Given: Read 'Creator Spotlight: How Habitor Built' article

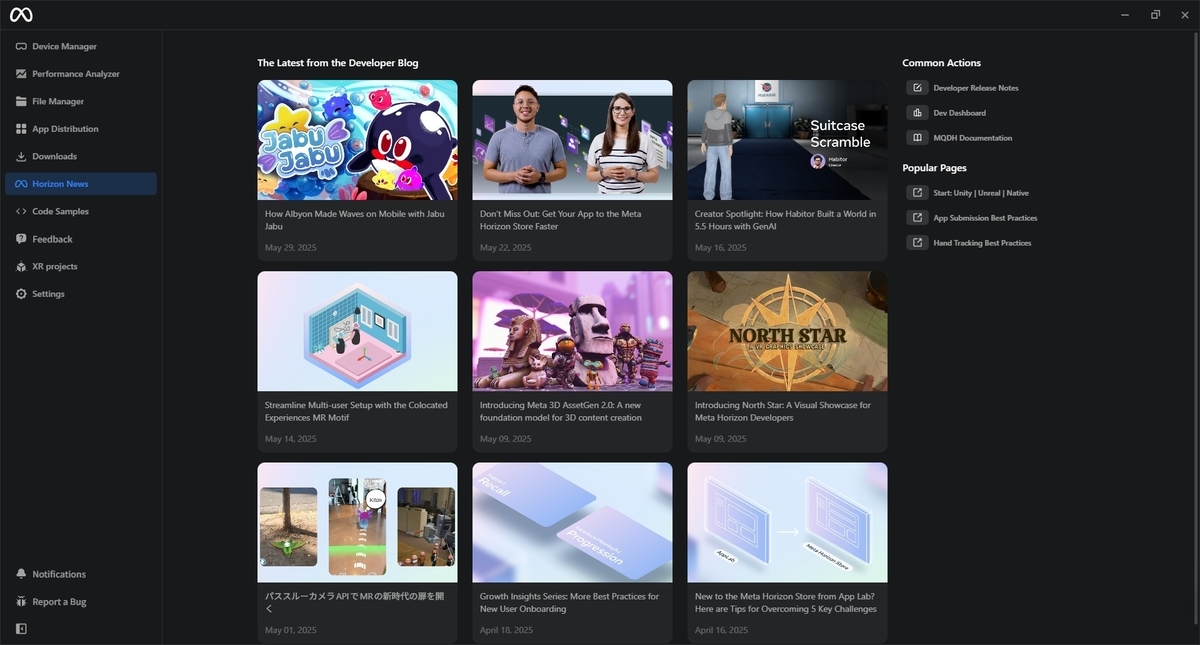Looking at the screenshot, I should pos(785,220).
